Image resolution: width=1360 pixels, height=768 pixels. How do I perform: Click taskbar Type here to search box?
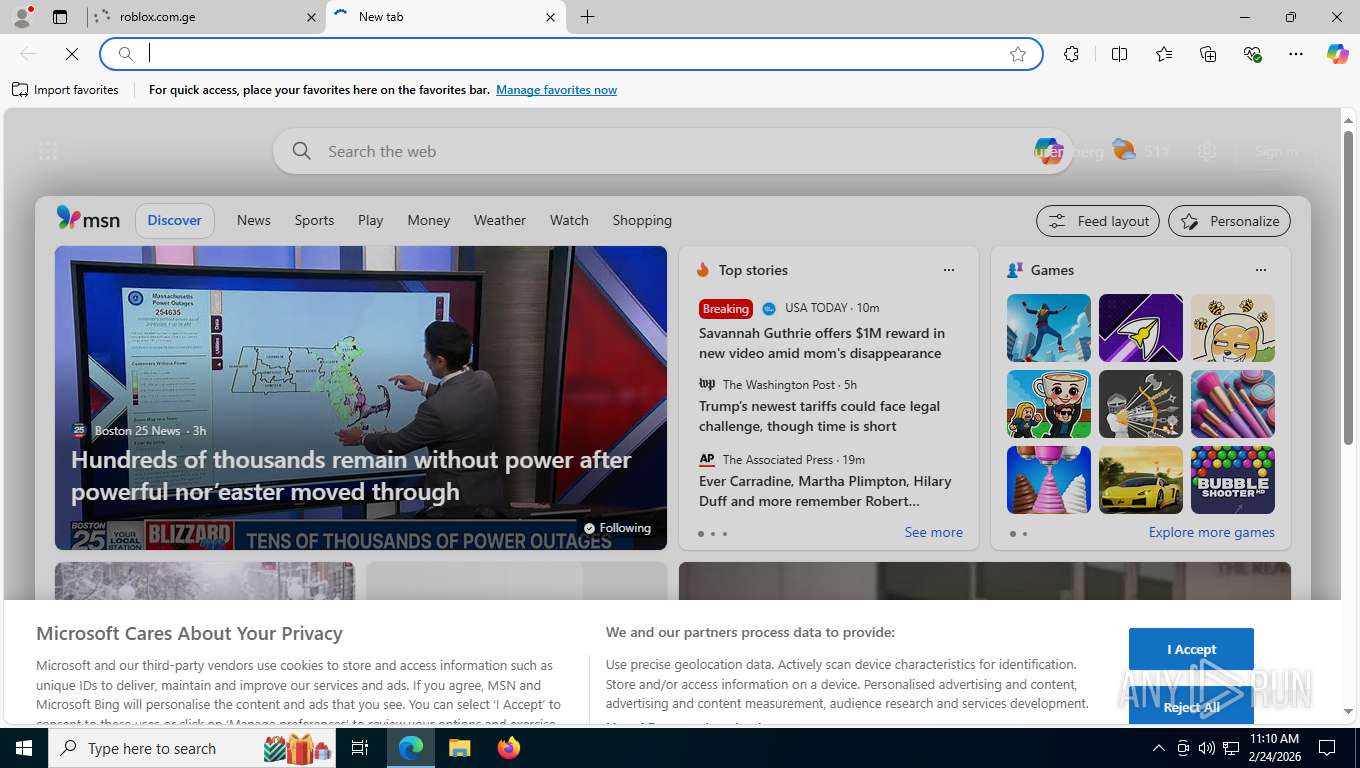[192, 748]
